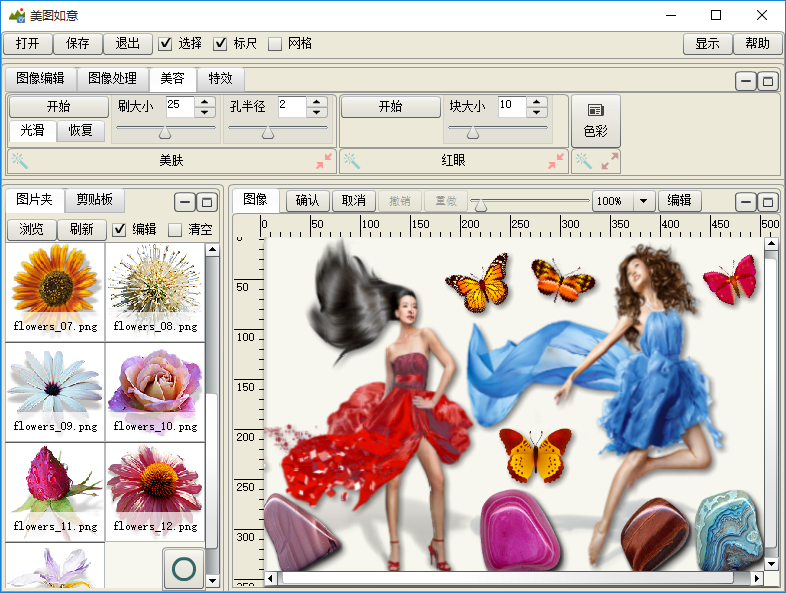Click the 块大小 block size slider
Viewport: 786px width, 593px height.
[x=498, y=130]
